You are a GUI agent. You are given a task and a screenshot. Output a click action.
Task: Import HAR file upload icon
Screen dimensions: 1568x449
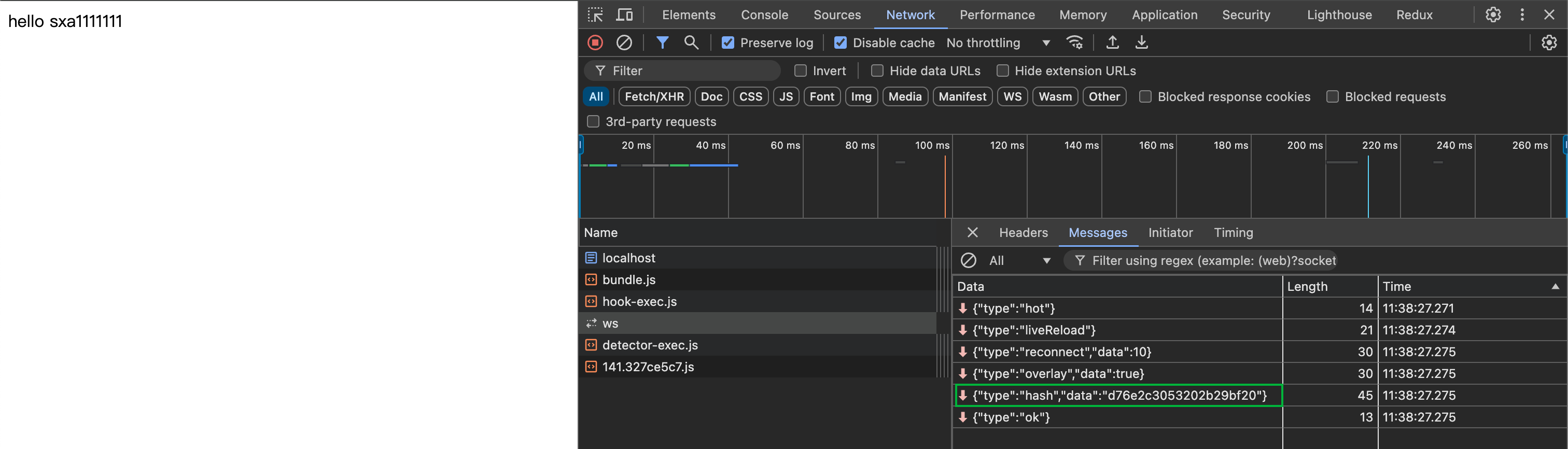tap(1112, 43)
